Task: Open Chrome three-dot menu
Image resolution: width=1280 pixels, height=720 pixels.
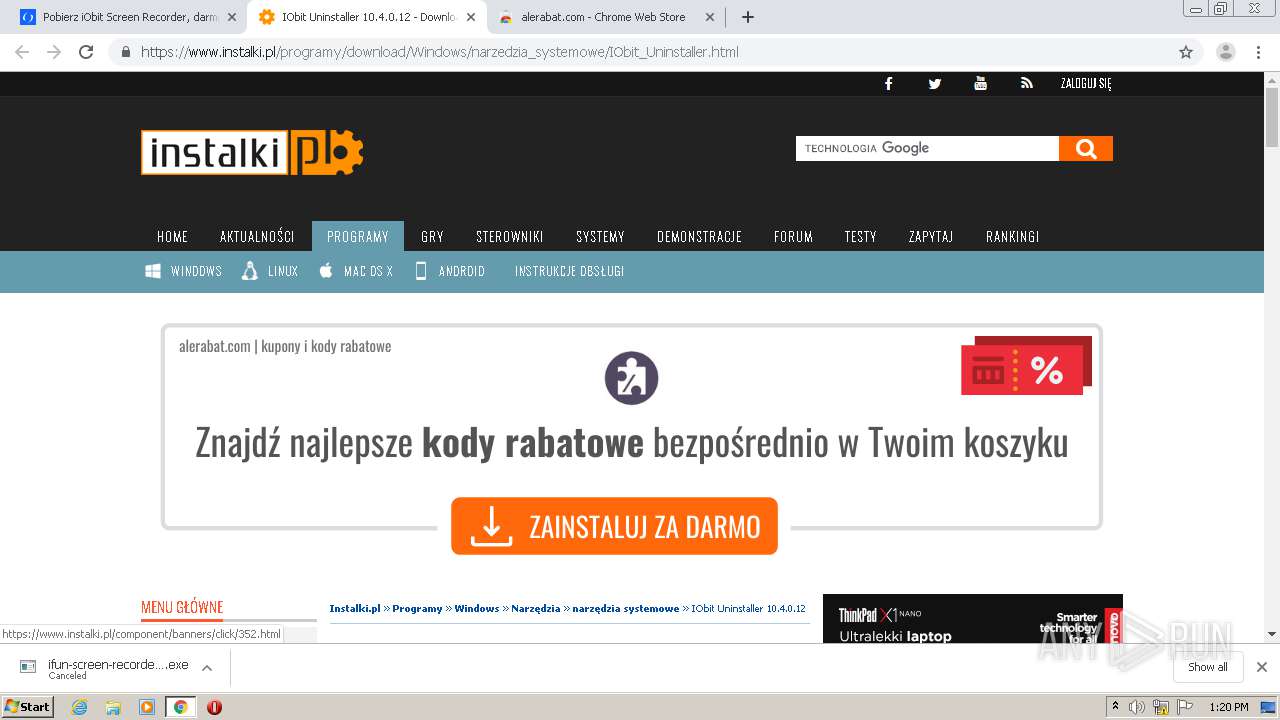Action: (x=1258, y=52)
